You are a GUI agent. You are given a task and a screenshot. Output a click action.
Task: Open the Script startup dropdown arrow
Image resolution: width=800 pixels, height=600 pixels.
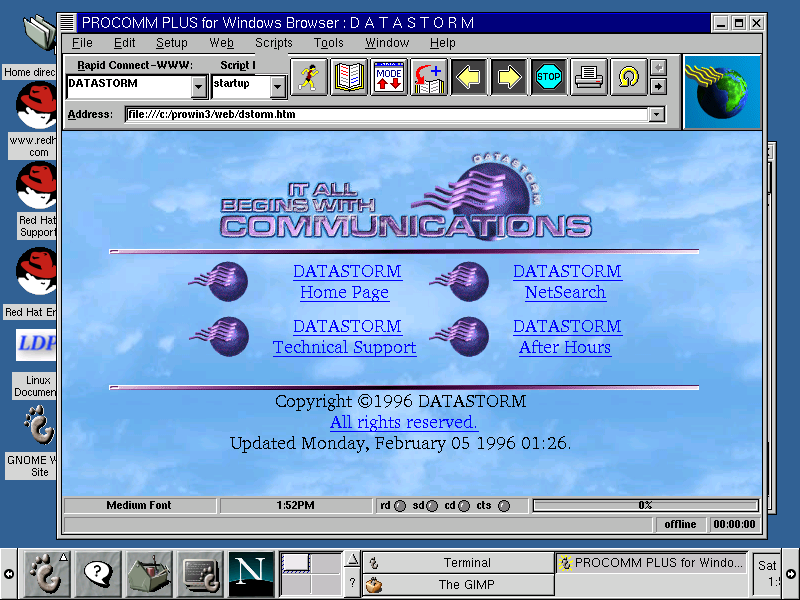coord(277,87)
